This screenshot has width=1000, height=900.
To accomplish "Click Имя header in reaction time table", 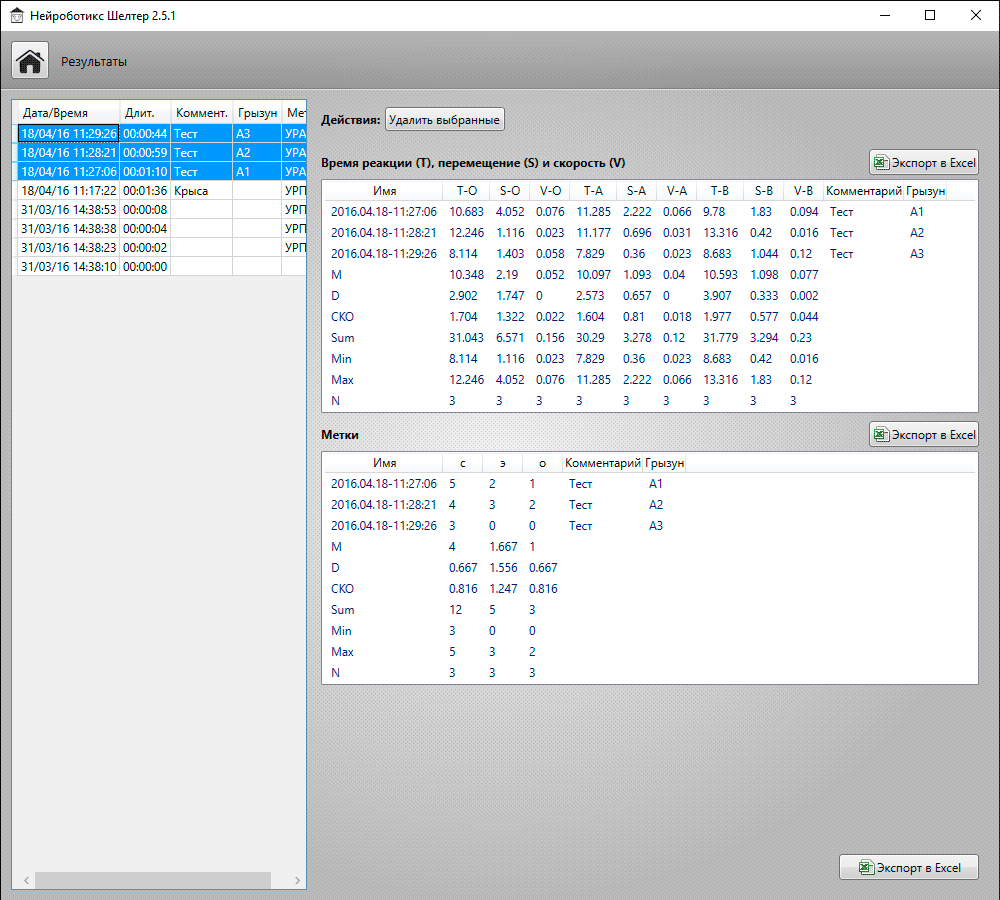I will pyautogui.click(x=385, y=191).
